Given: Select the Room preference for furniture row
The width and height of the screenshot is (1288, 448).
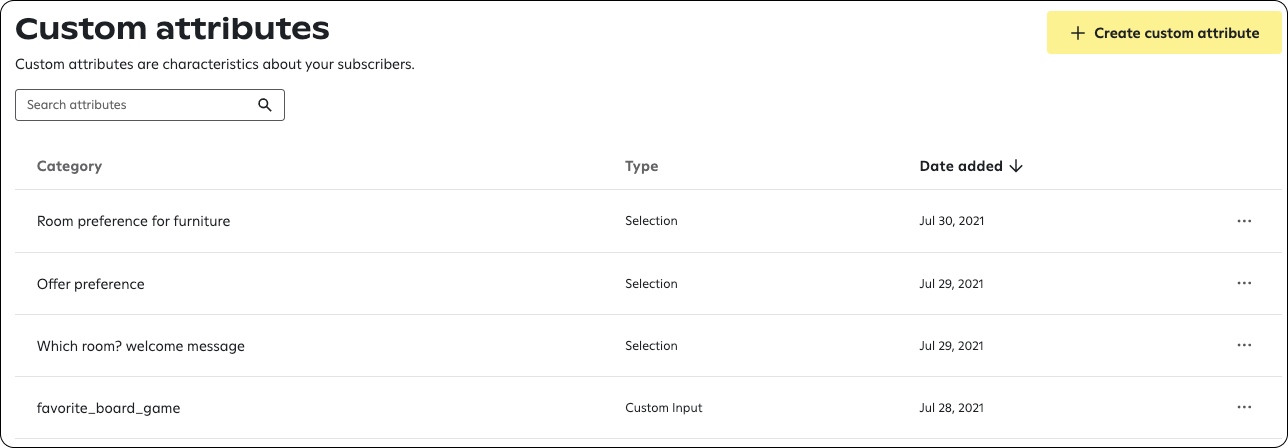Looking at the screenshot, I should click(648, 221).
